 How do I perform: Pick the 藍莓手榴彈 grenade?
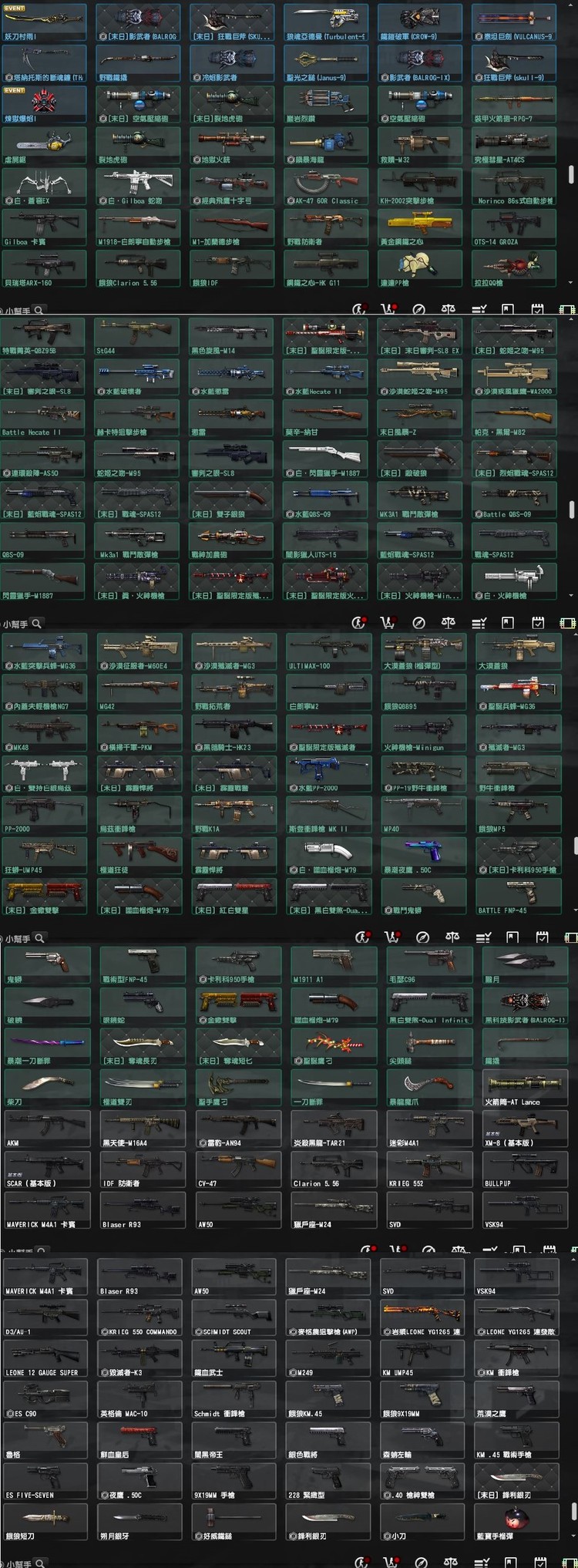tap(516, 1522)
